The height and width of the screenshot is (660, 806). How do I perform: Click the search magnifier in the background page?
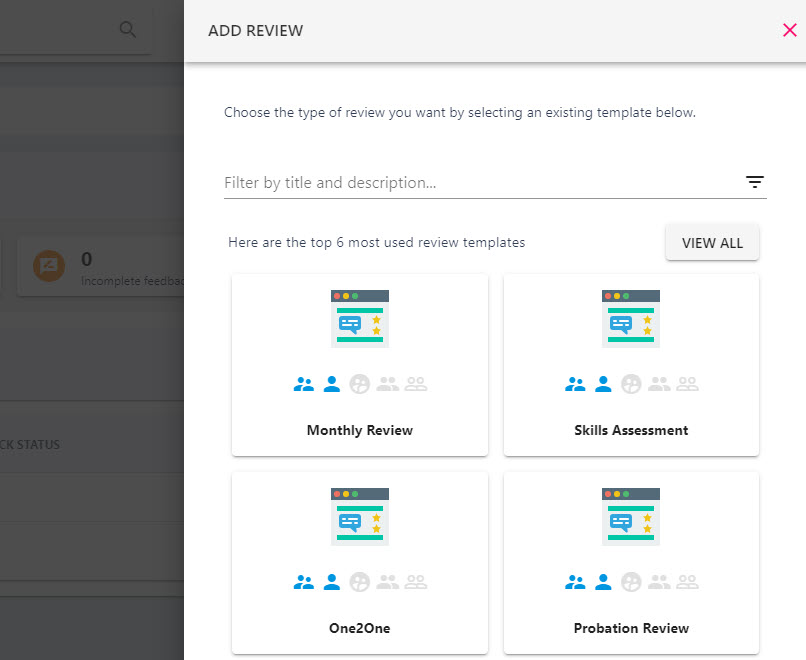(x=127, y=29)
